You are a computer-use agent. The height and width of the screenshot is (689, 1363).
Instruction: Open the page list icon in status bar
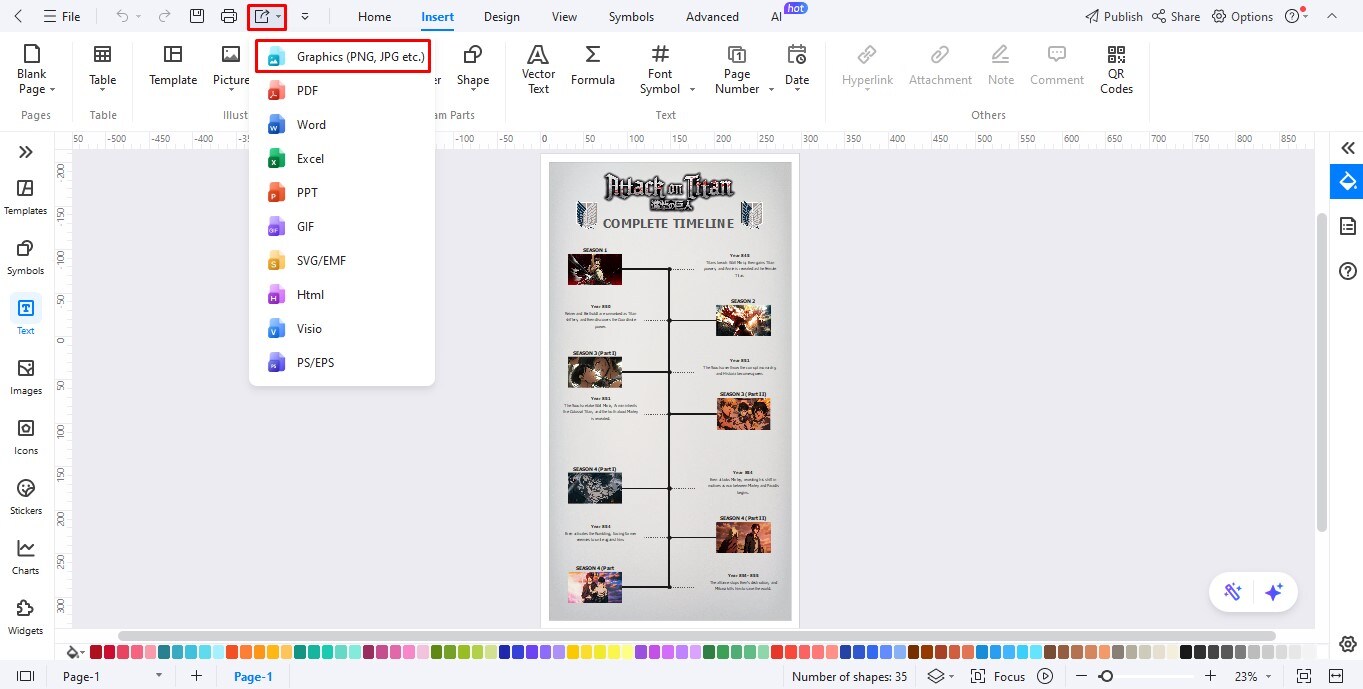pyautogui.click(x=26, y=676)
